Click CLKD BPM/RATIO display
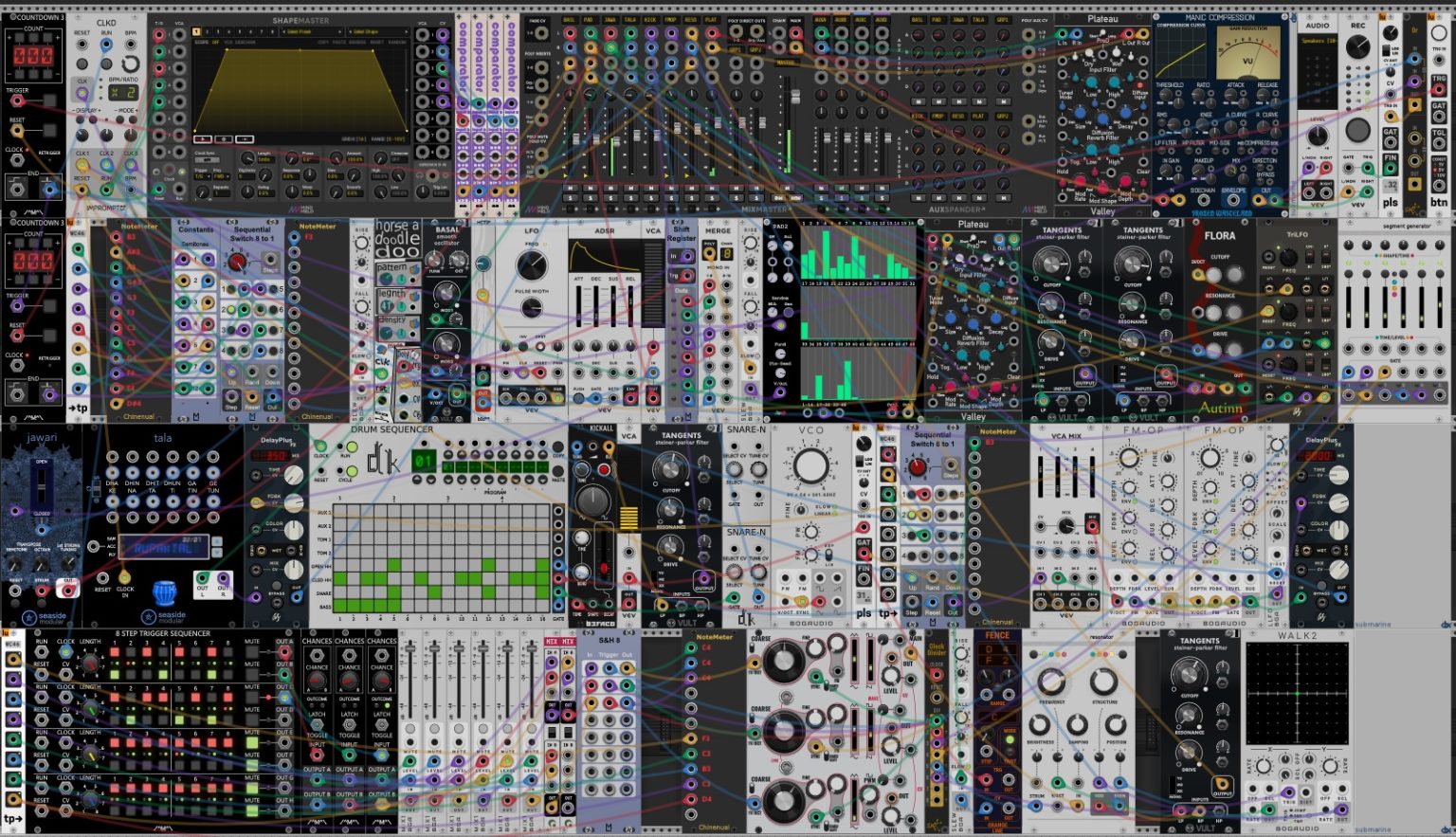The image size is (1456, 837). tap(123, 92)
